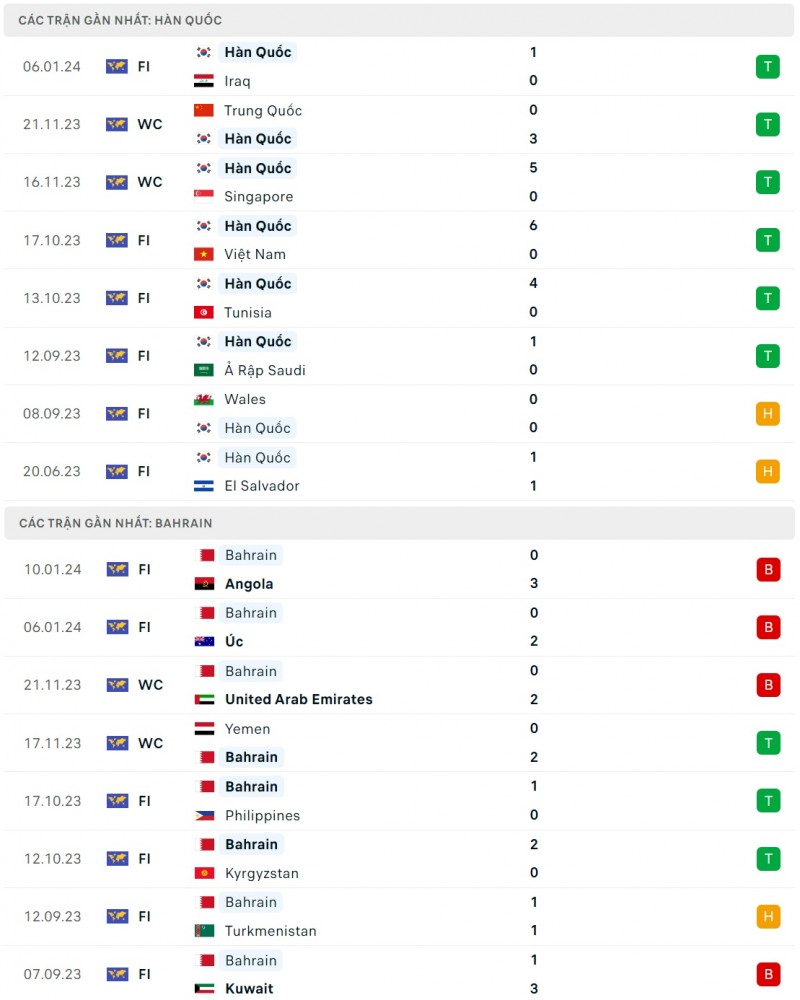800x1000 pixels.
Task: Click the Philippines flag icon
Action: 204,815
